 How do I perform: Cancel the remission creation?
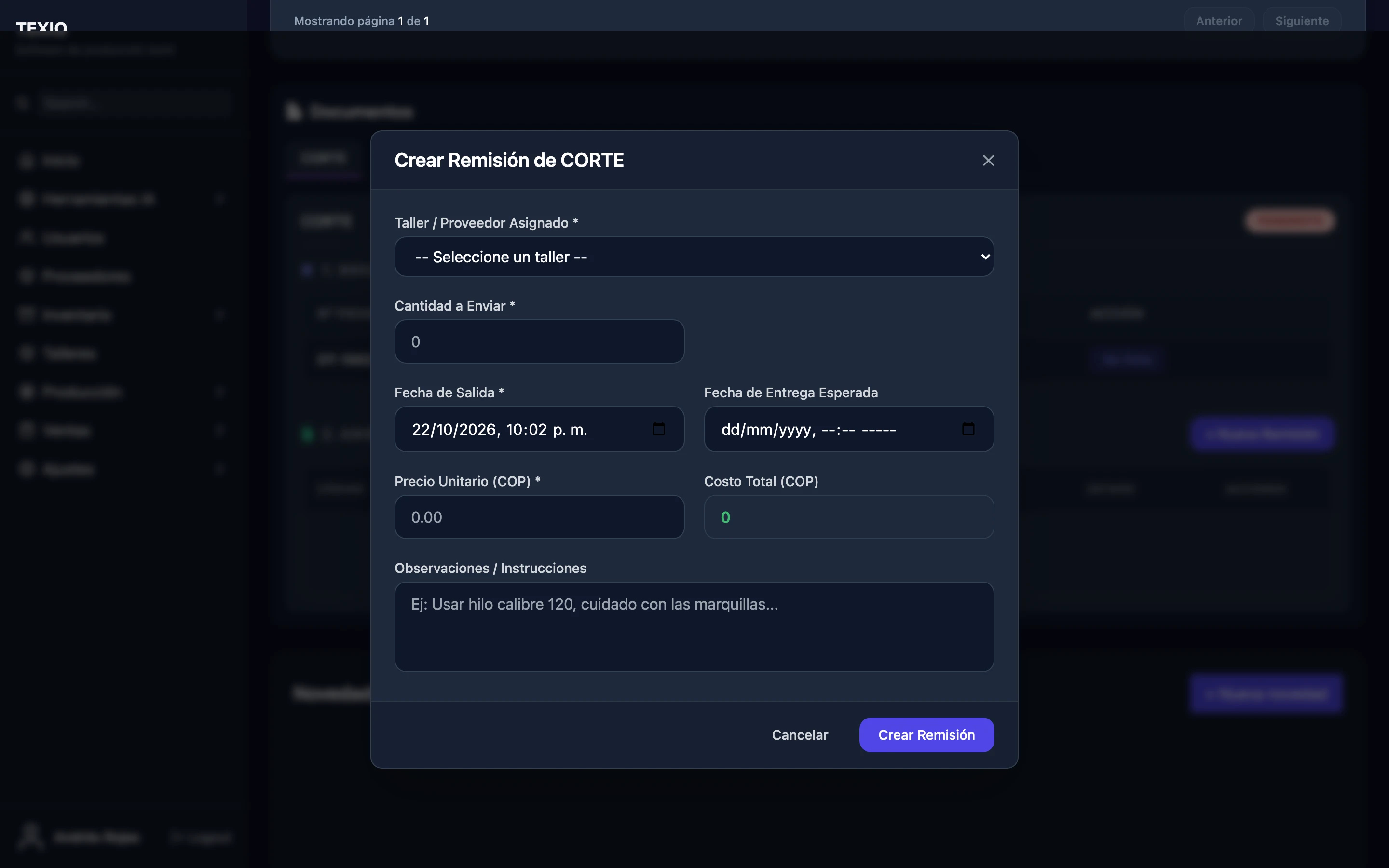point(800,735)
